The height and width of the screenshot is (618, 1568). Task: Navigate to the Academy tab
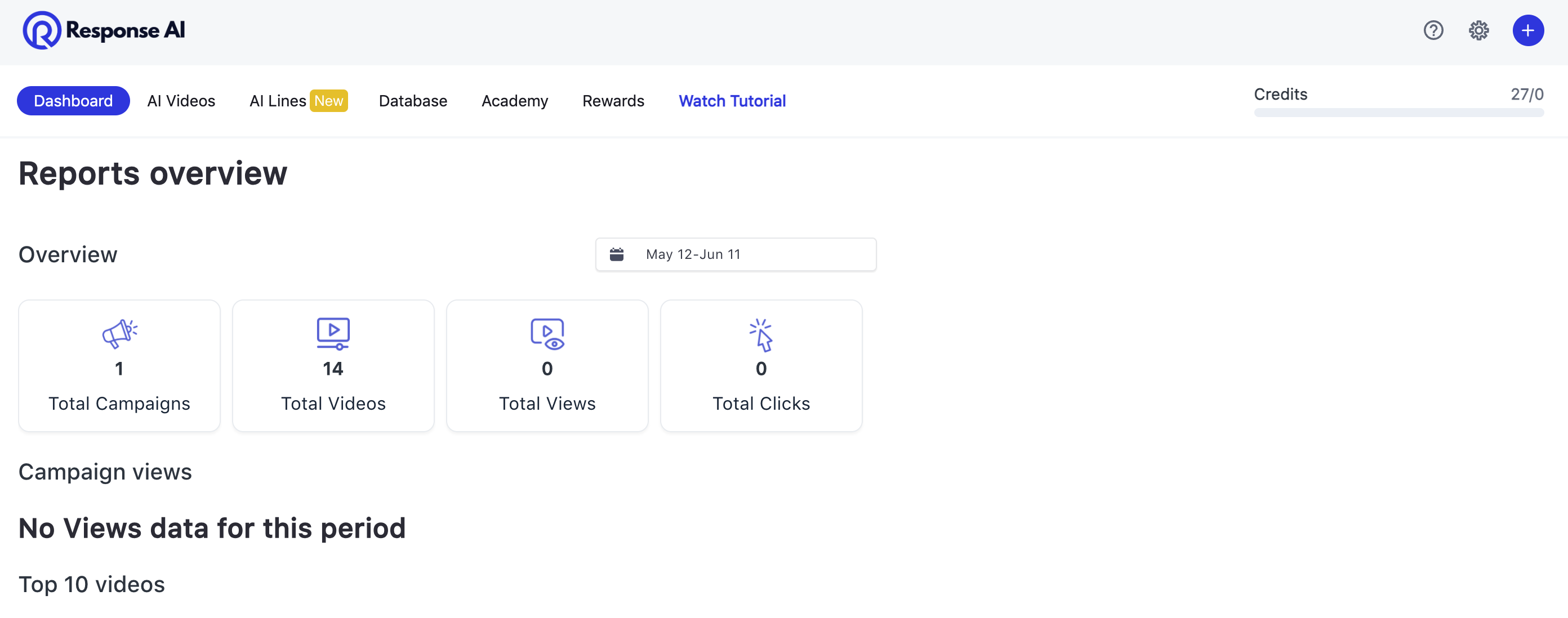[x=514, y=100]
